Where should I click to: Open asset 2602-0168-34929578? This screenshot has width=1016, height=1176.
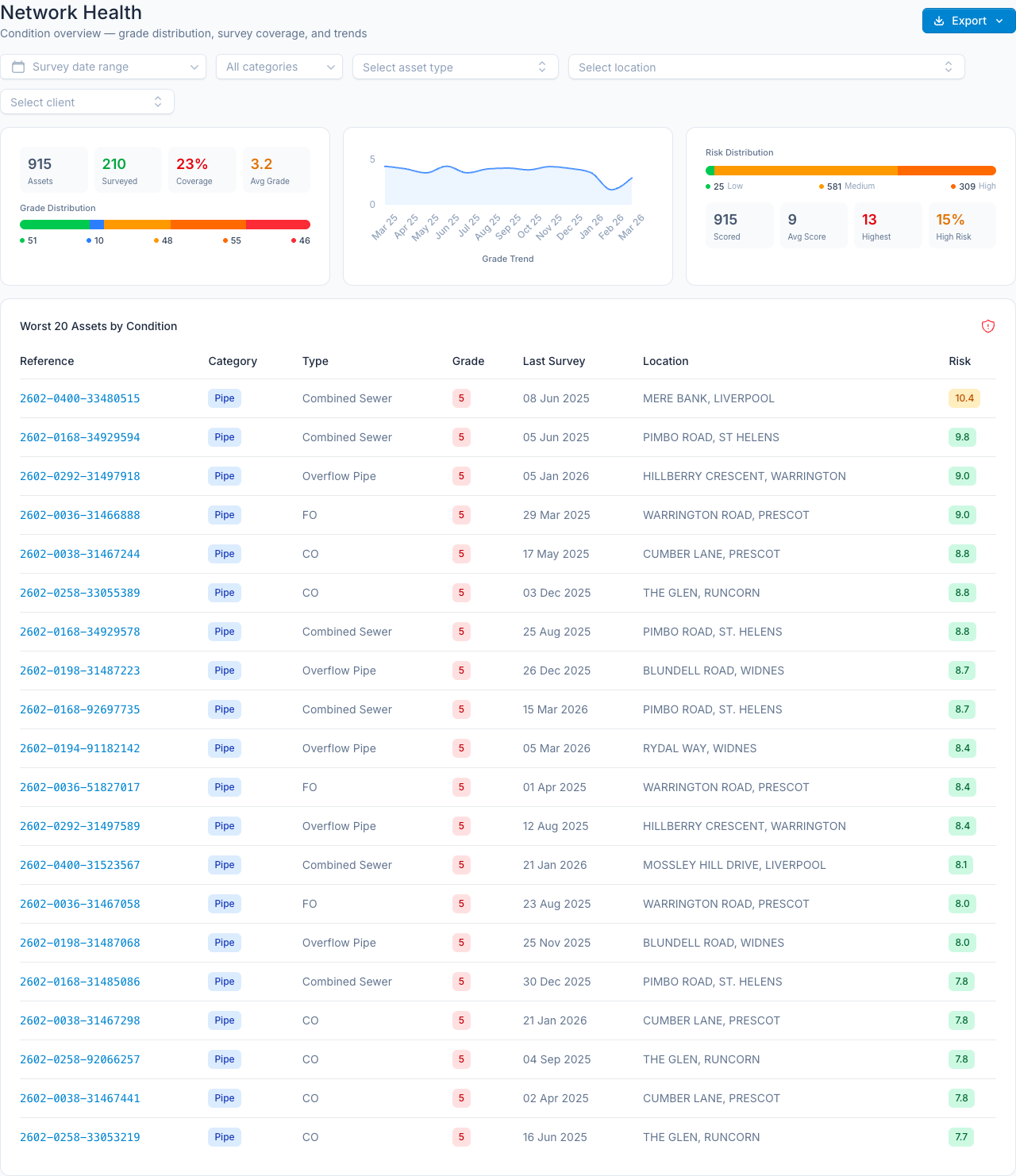point(80,632)
